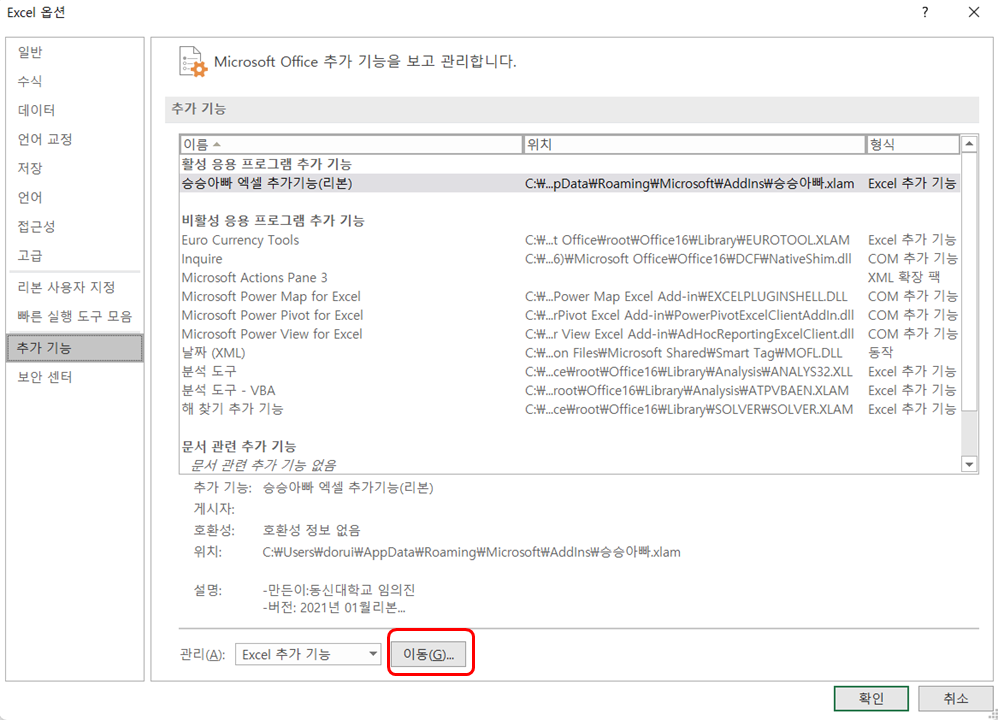Confirm with the 확인 button
This screenshot has width=998, height=720.
871,698
